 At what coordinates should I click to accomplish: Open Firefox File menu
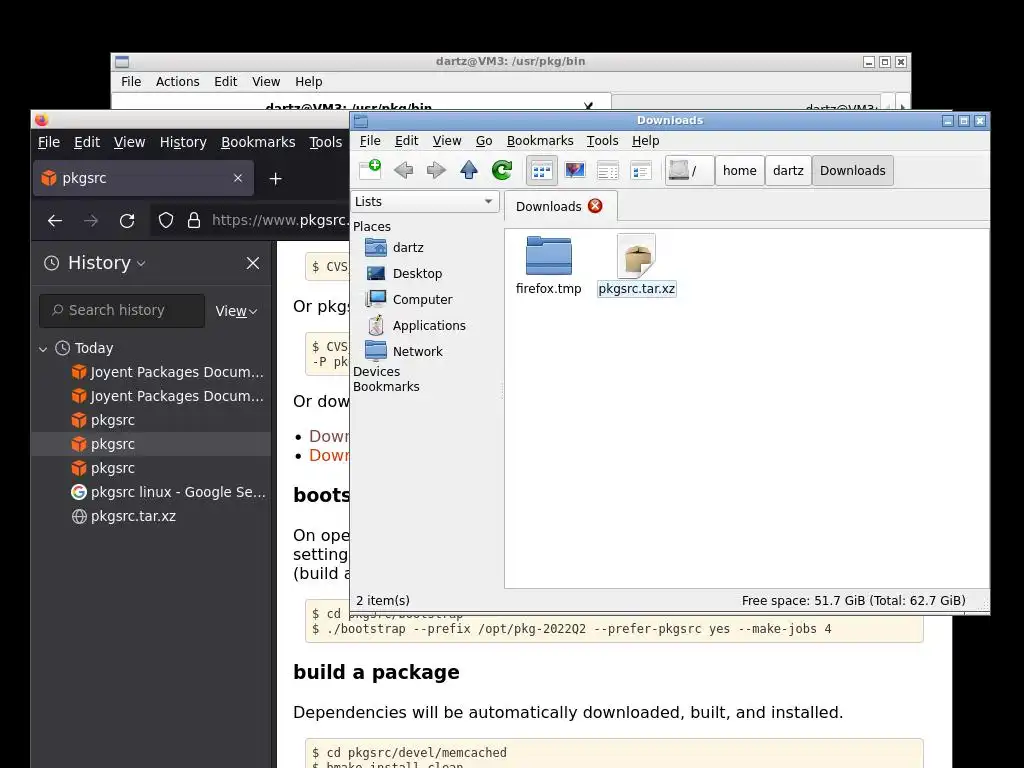(49, 142)
